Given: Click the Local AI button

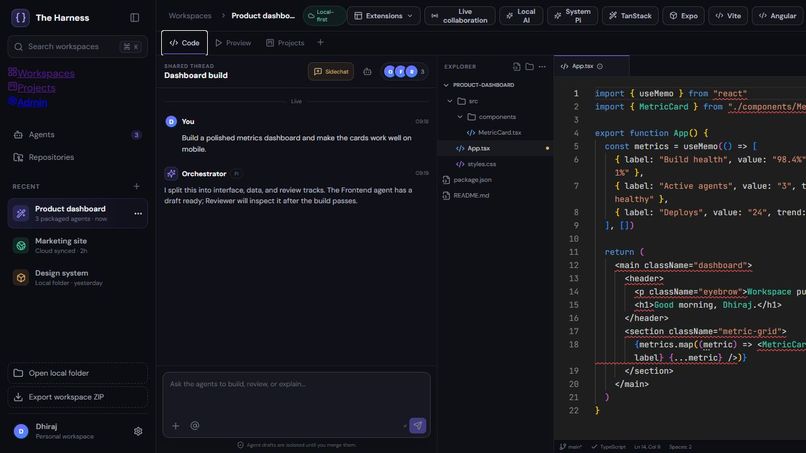Looking at the screenshot, I should (x=521, y=16).
